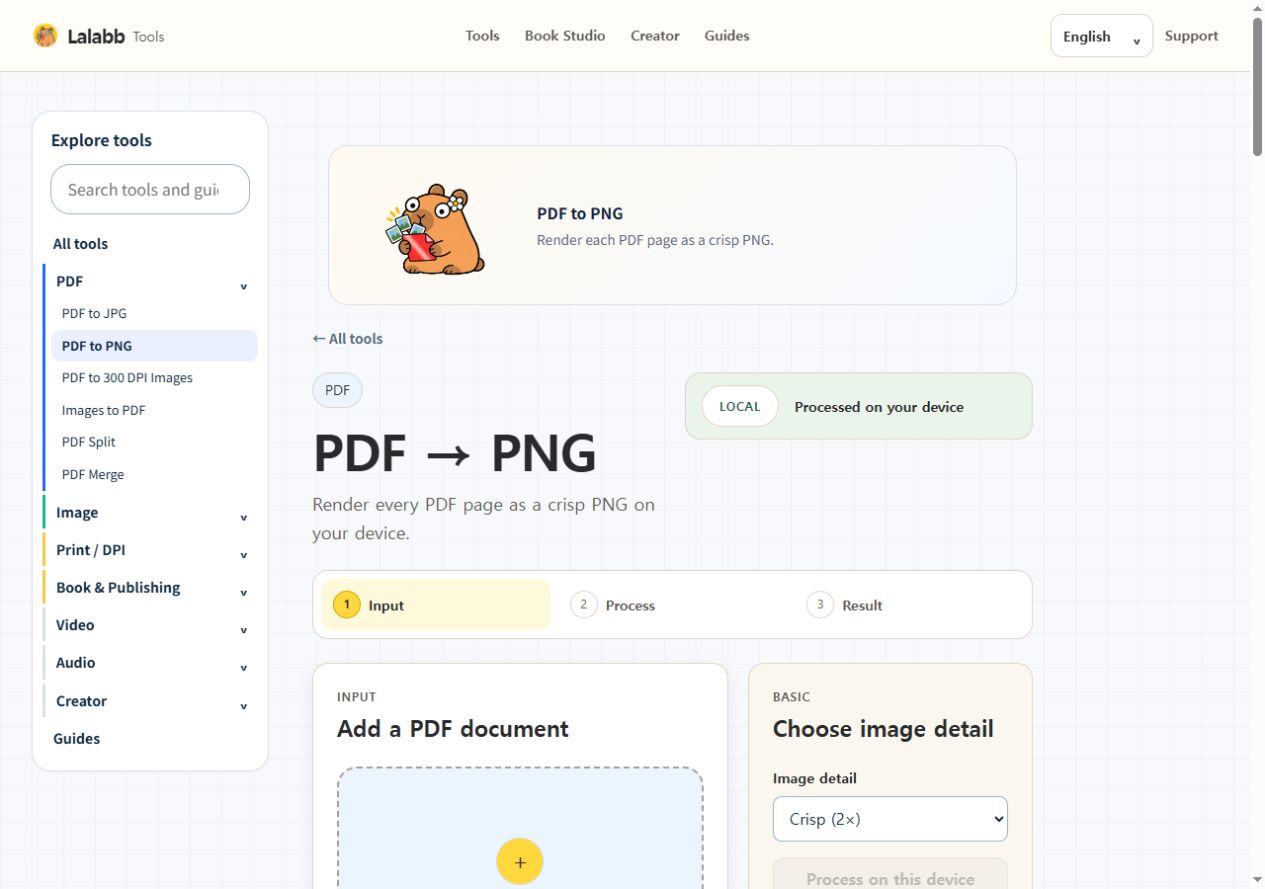Click the LOCAL badge
Image resolution: width=1265 pixels, height=889 pixels.
click(739, 406)
